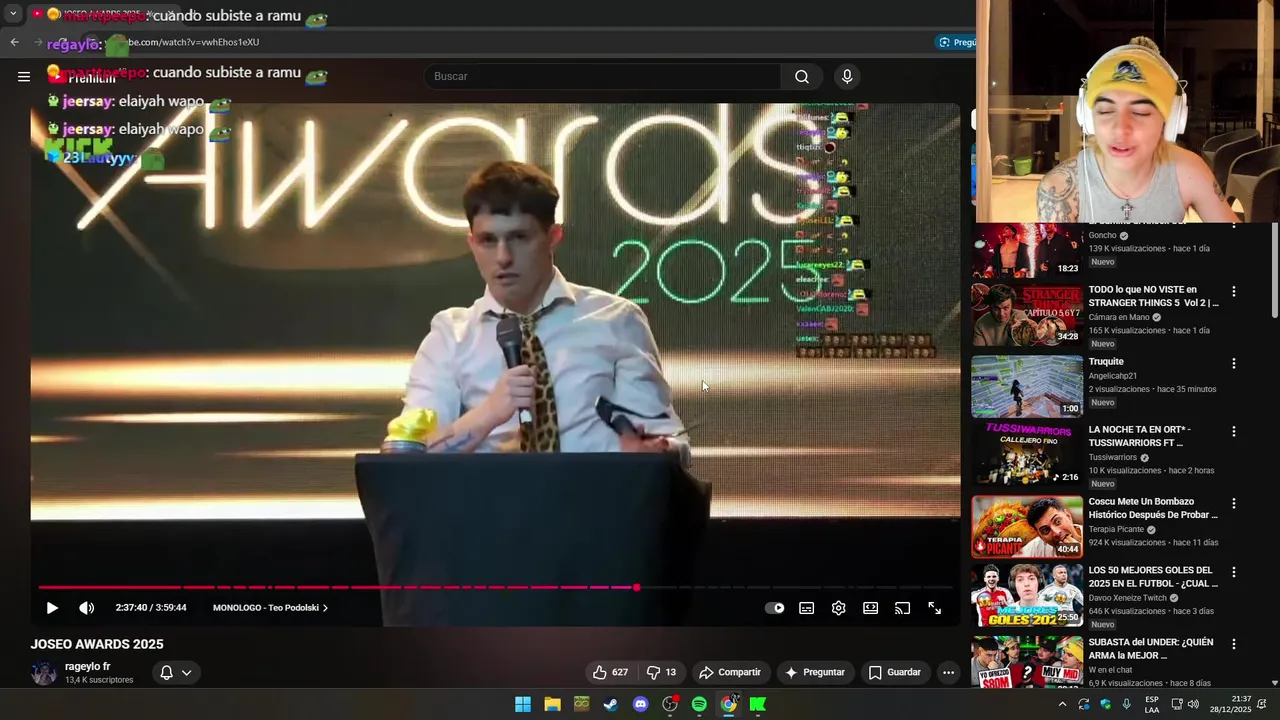Seek on the red video progress bar
The image size is (1280, 720).
[x=496, y=587]
